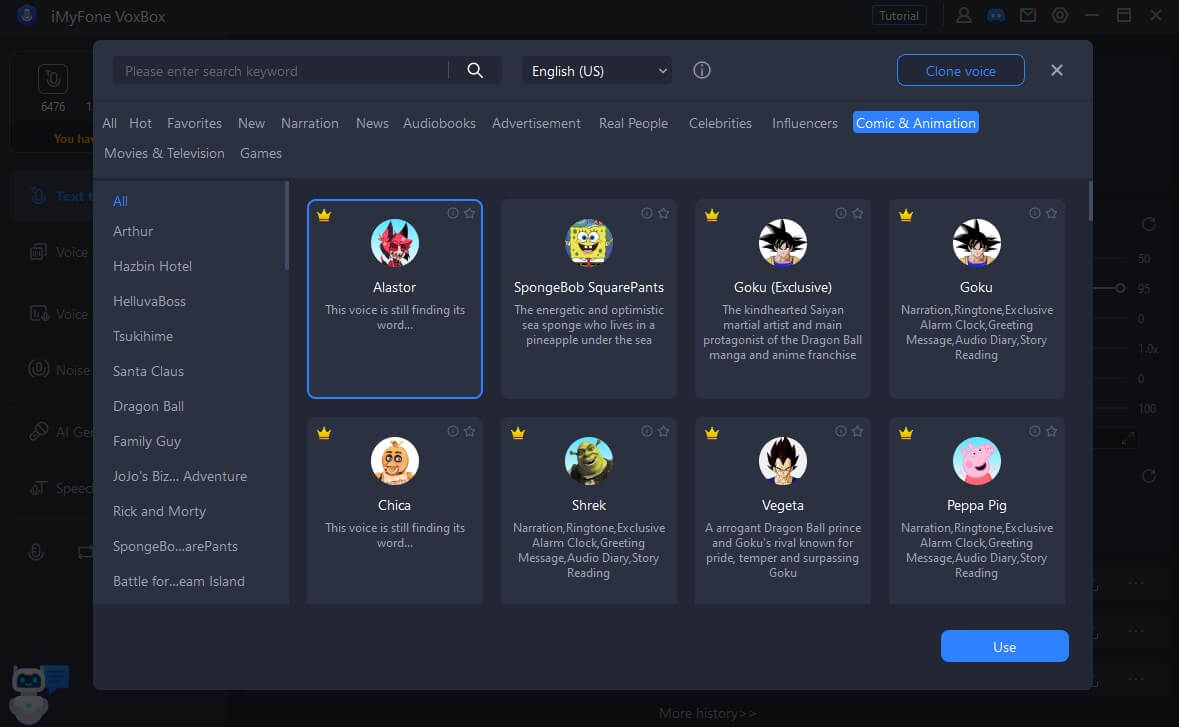Select Arthur in the subcategory list
The width and height of the screenshot is (1179, 727).
(x=133, y=232)
